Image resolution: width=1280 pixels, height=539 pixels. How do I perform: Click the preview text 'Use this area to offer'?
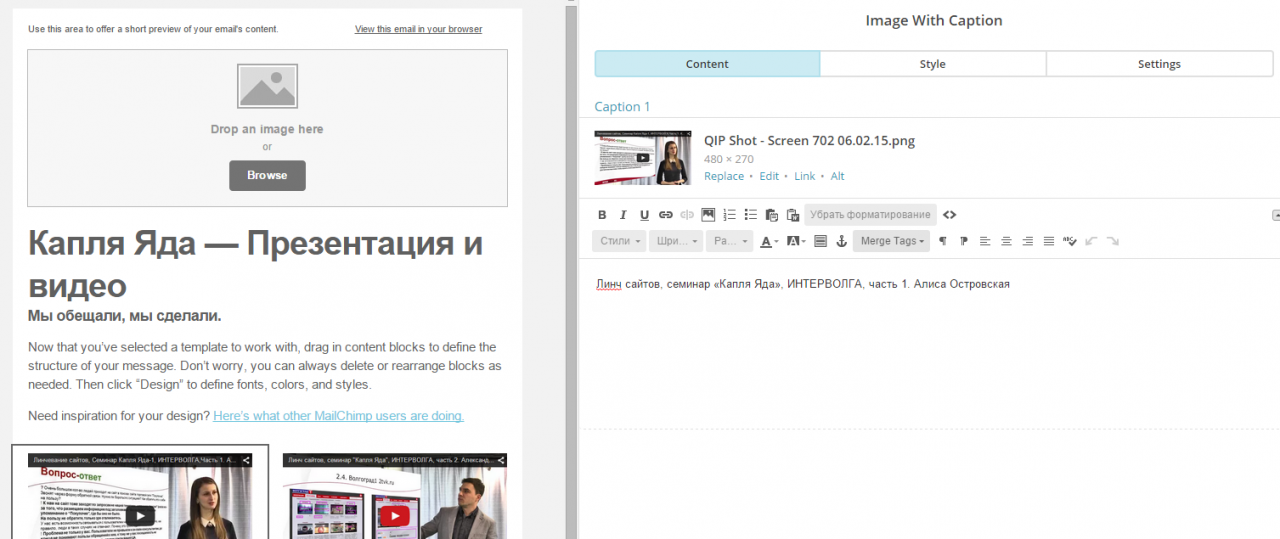(x=153, y=29)
